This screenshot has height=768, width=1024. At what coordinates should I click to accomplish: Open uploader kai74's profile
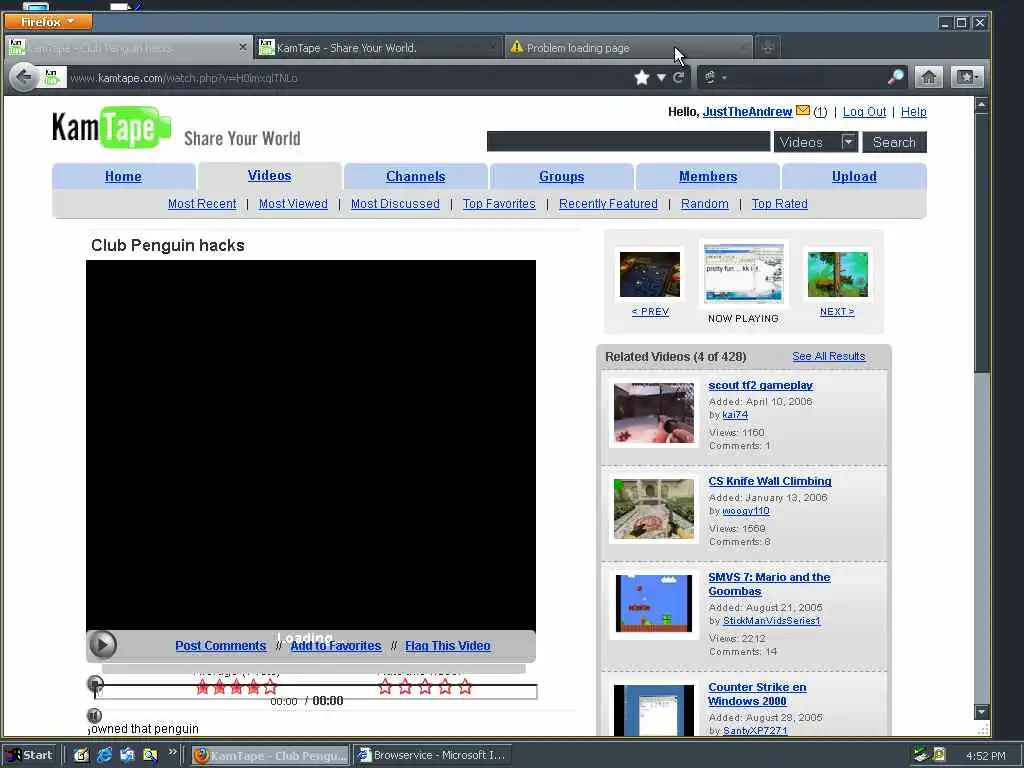tap(735, 415)
